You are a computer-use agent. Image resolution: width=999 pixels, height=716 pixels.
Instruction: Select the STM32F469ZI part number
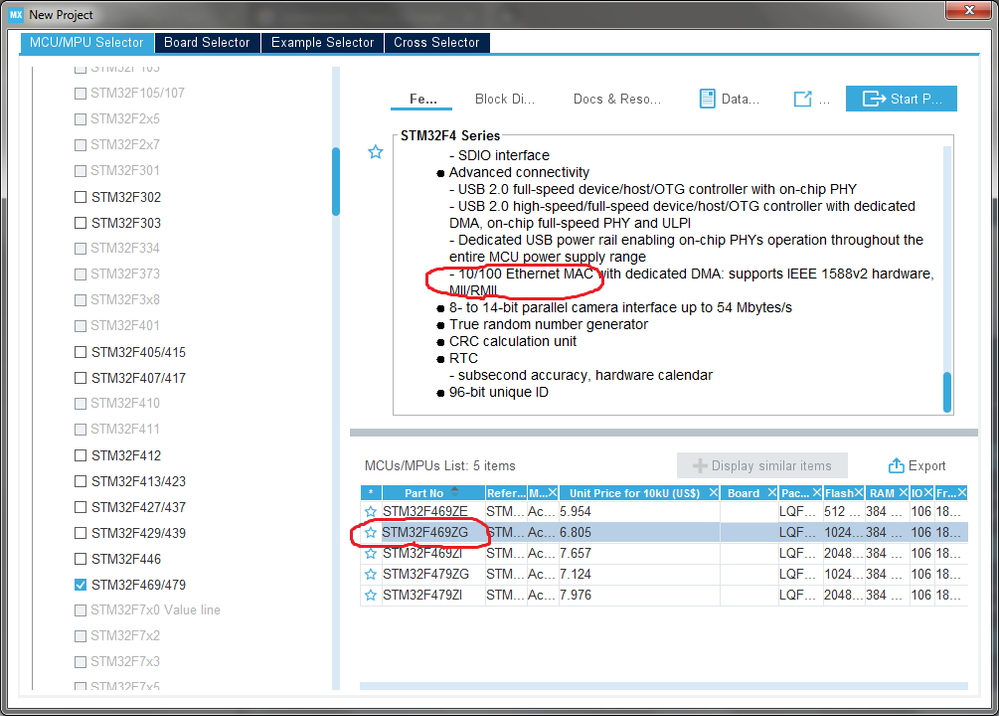[x=422, y=554]
